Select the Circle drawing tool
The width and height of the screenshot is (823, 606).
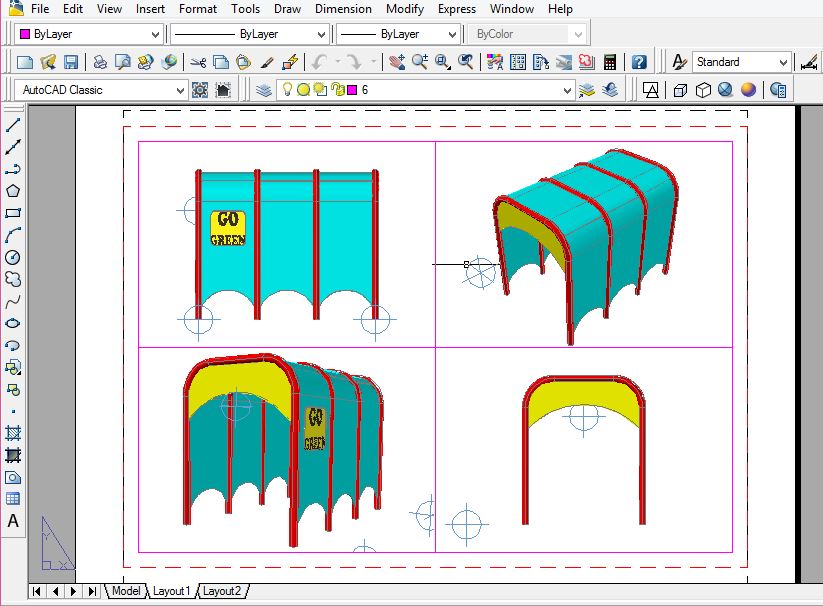13,258
